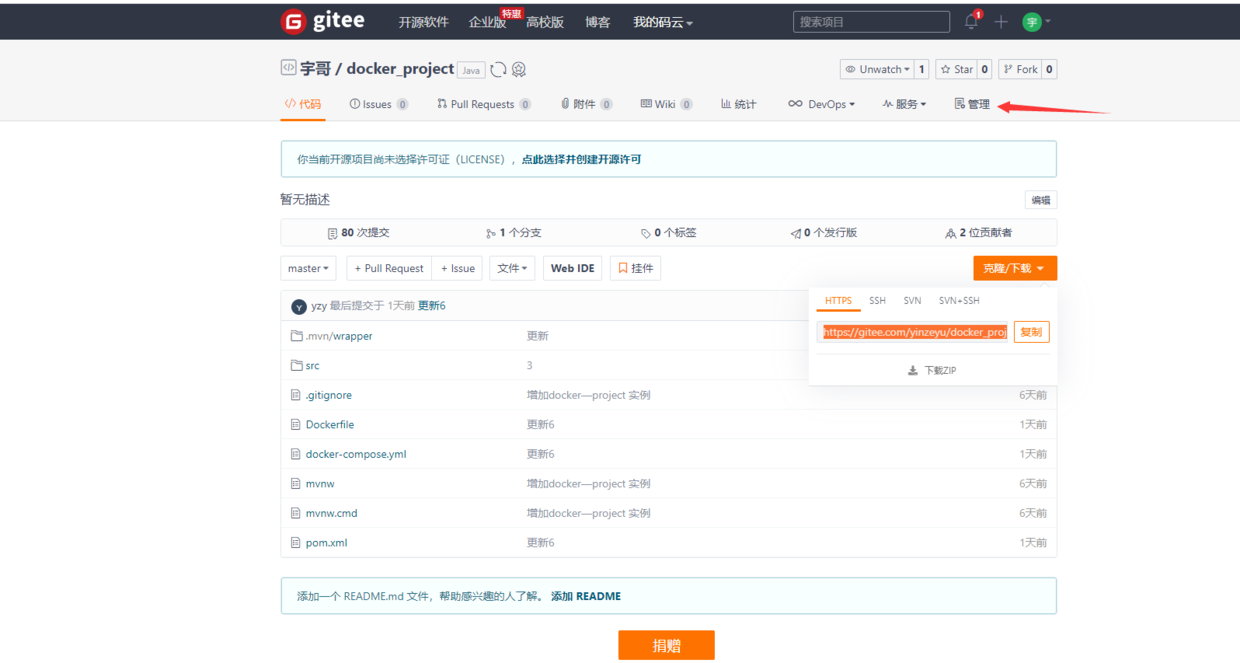
Task: Open the docker-compose.yml file
Action: pyautogui.click(x=356, y=454)
